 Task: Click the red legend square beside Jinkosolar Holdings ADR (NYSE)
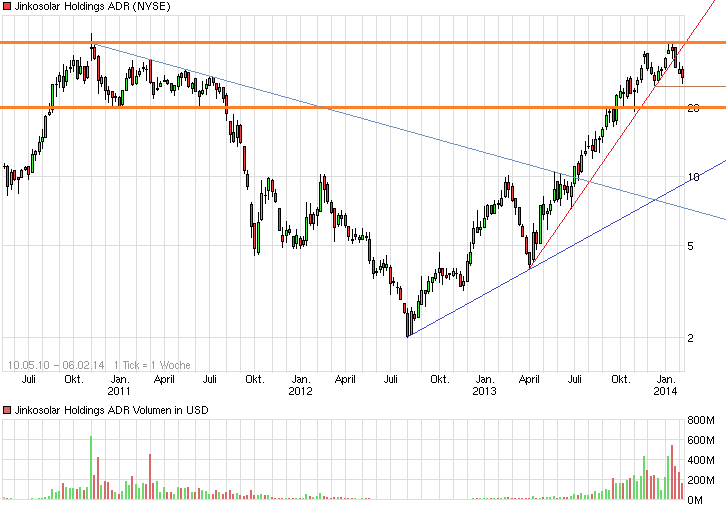pyautogui.click(x=6, y=6)
